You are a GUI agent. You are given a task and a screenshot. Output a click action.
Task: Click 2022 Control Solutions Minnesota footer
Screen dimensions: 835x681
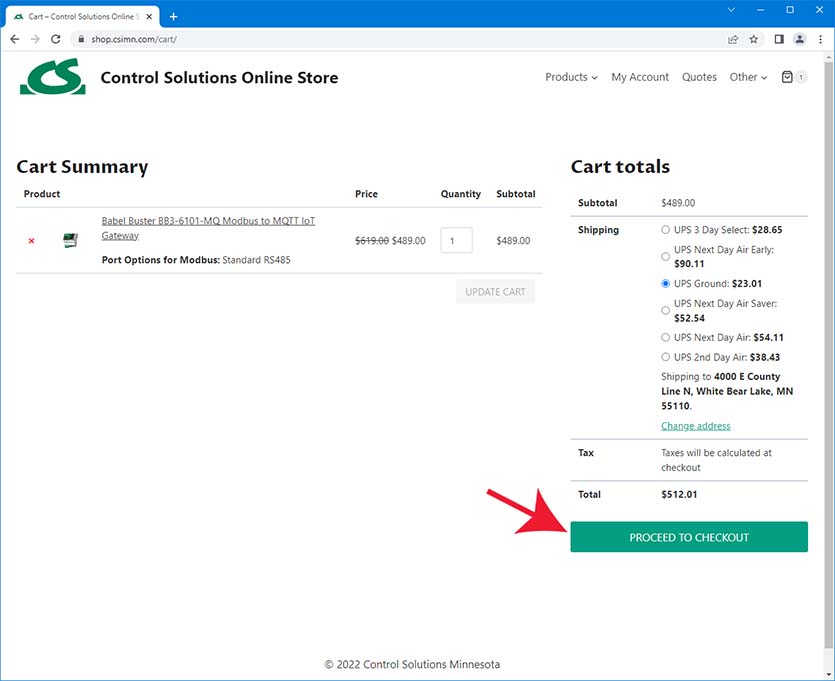[x=412, y=664]
